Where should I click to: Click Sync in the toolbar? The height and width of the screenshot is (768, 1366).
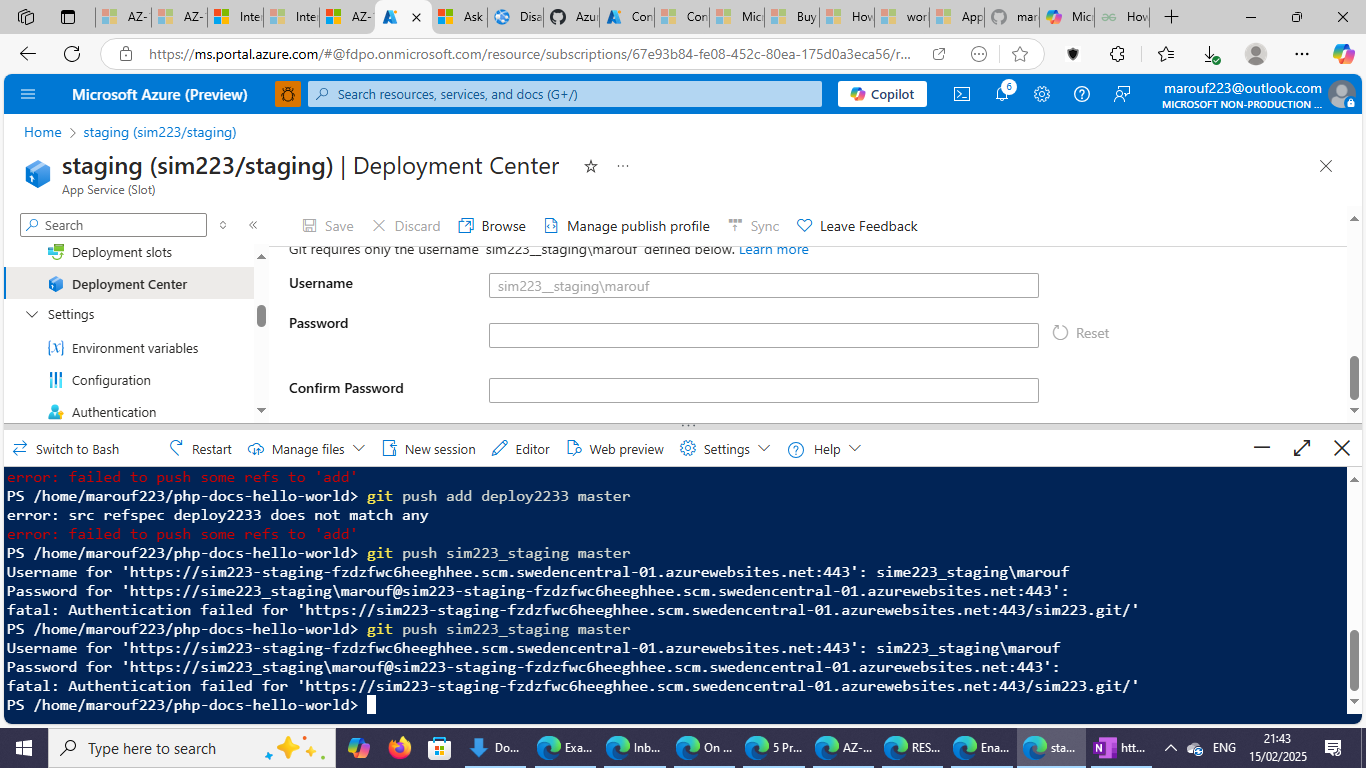754,226
